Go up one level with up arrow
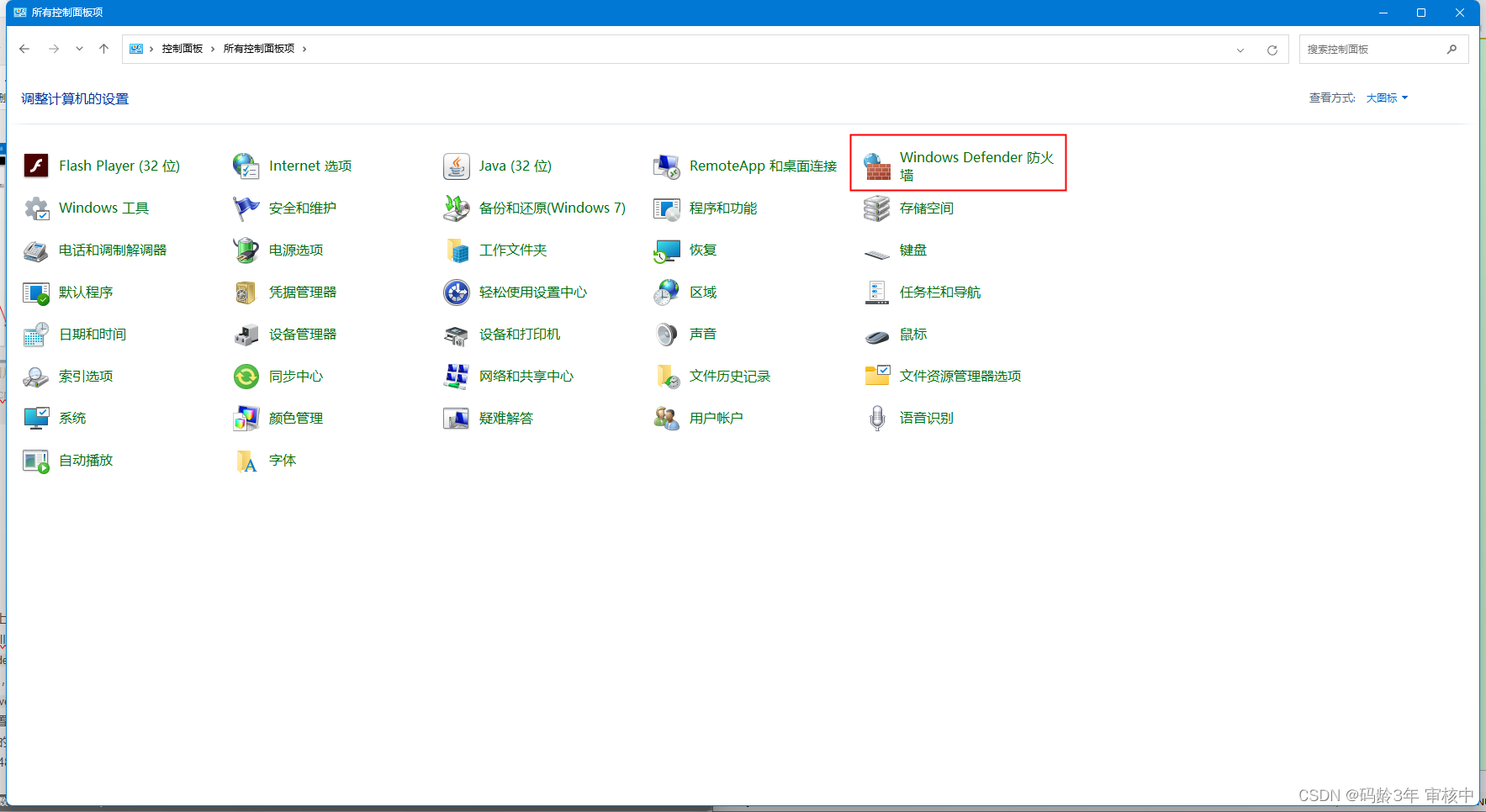Image resolution: width=1486 pixels, height=812 pixels. coord(103,49)
